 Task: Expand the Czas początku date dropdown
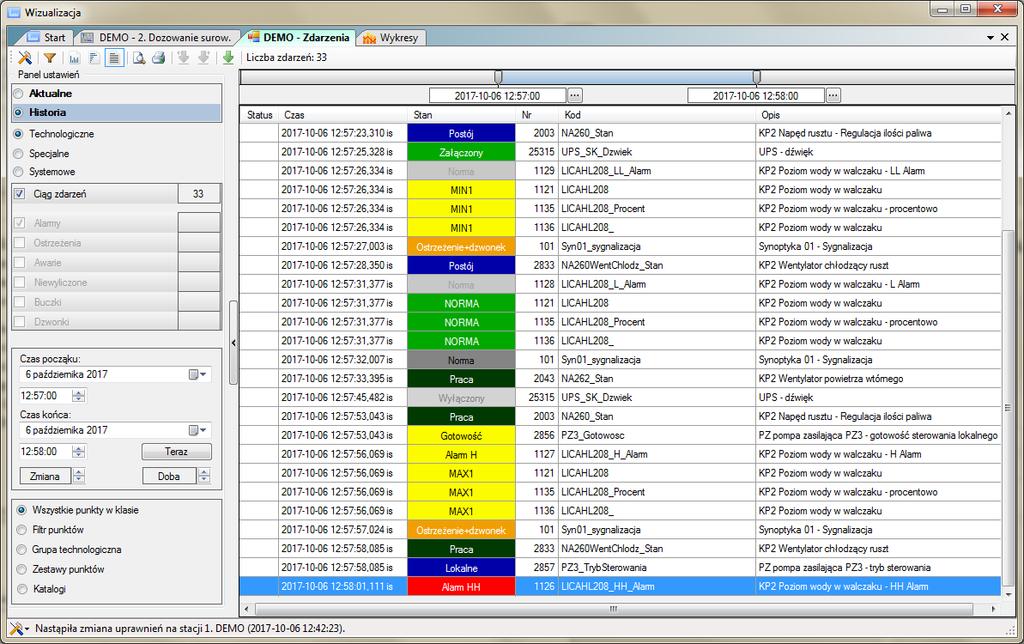pyautogui.click(x=203, y=374)
